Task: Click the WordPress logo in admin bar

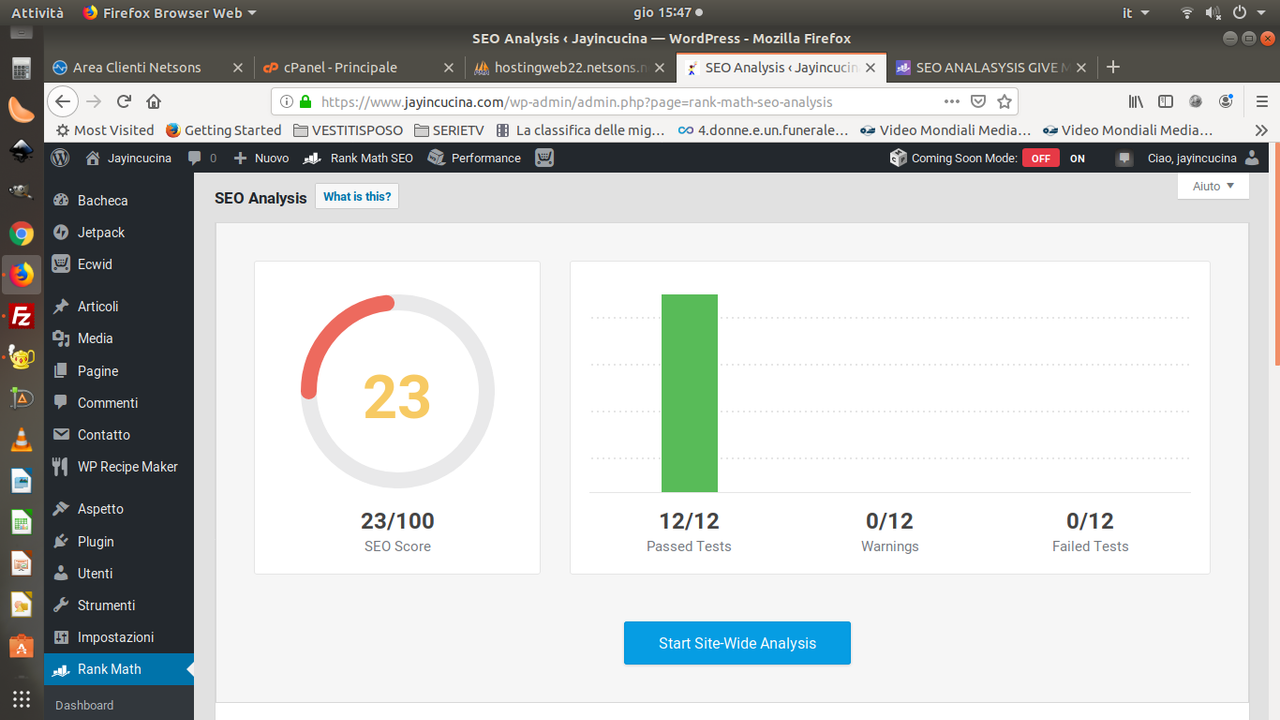Action: click(x=60, y=158)
